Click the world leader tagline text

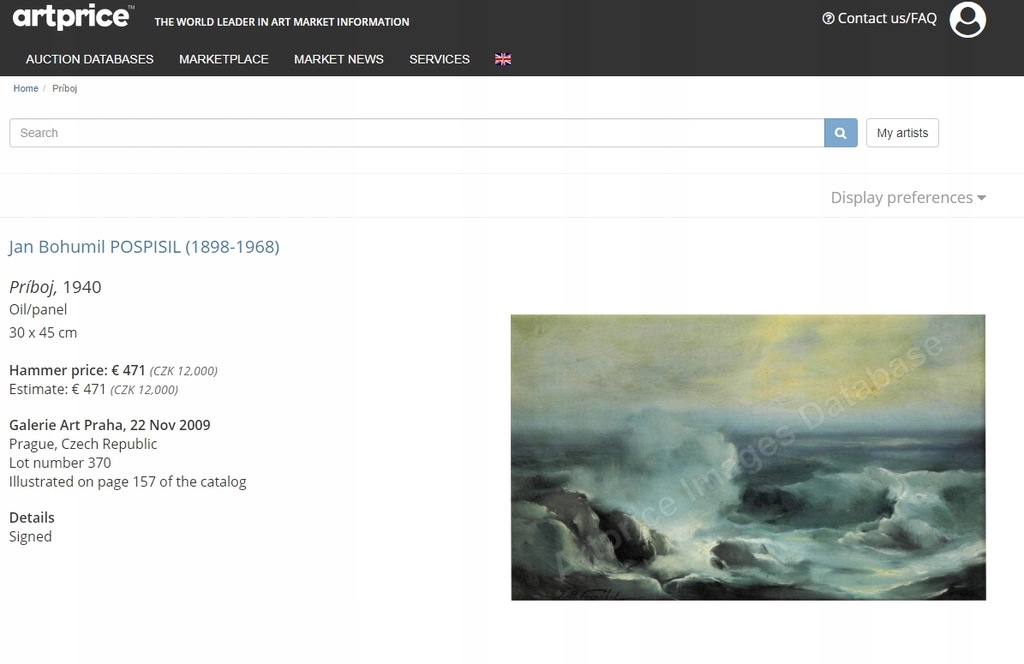tap(281, 22)
